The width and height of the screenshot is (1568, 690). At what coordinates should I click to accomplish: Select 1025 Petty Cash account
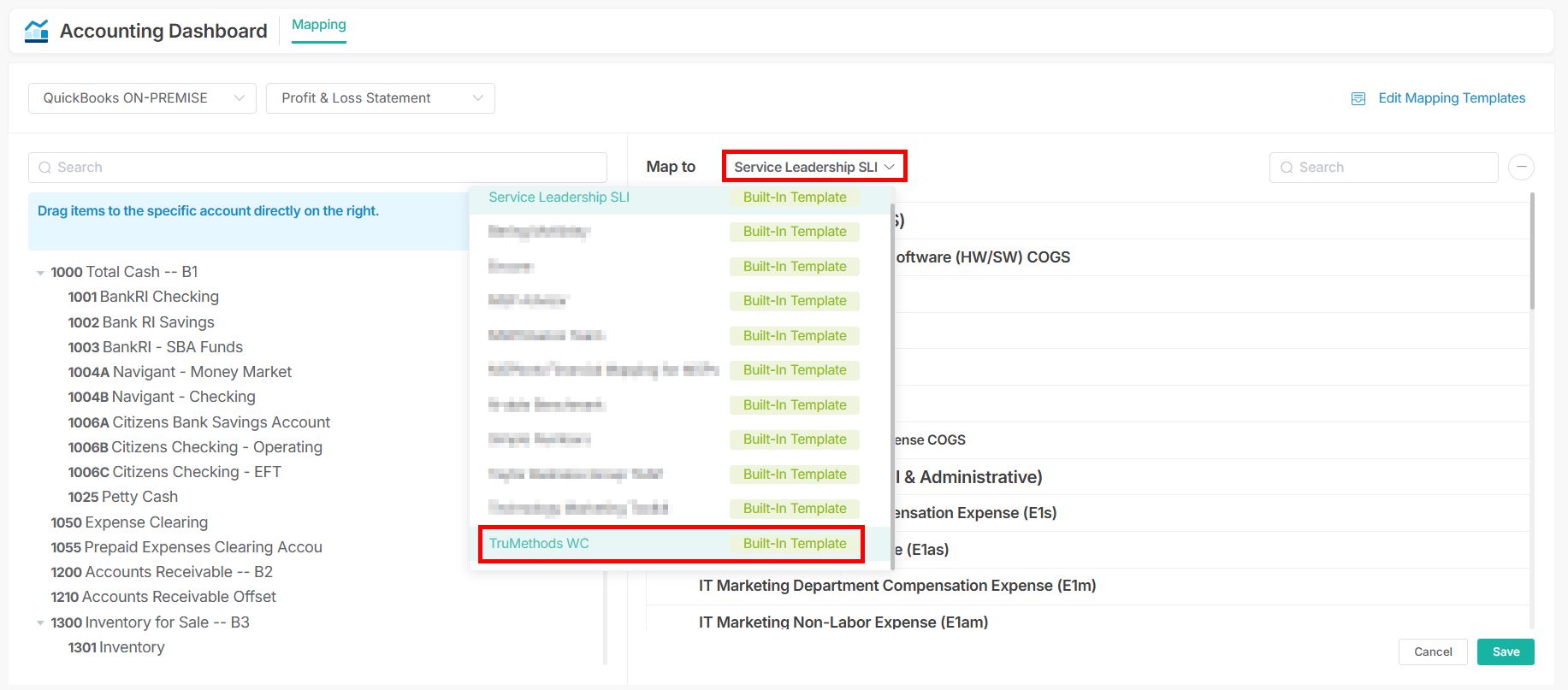(x=122, y=497)
